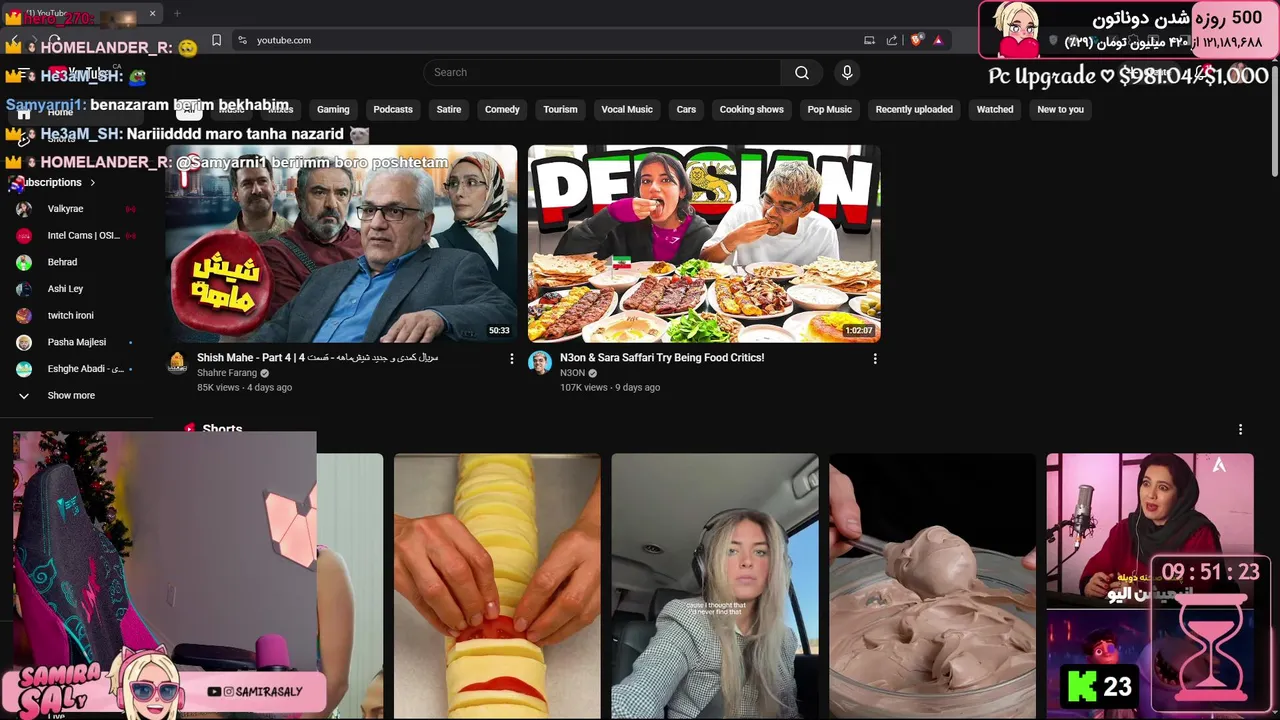Image resolution: width=1280 pixels, height=720 pixels.
Task: Click the Brave Rewards triangle icon
Action: (x=938, y=40)
